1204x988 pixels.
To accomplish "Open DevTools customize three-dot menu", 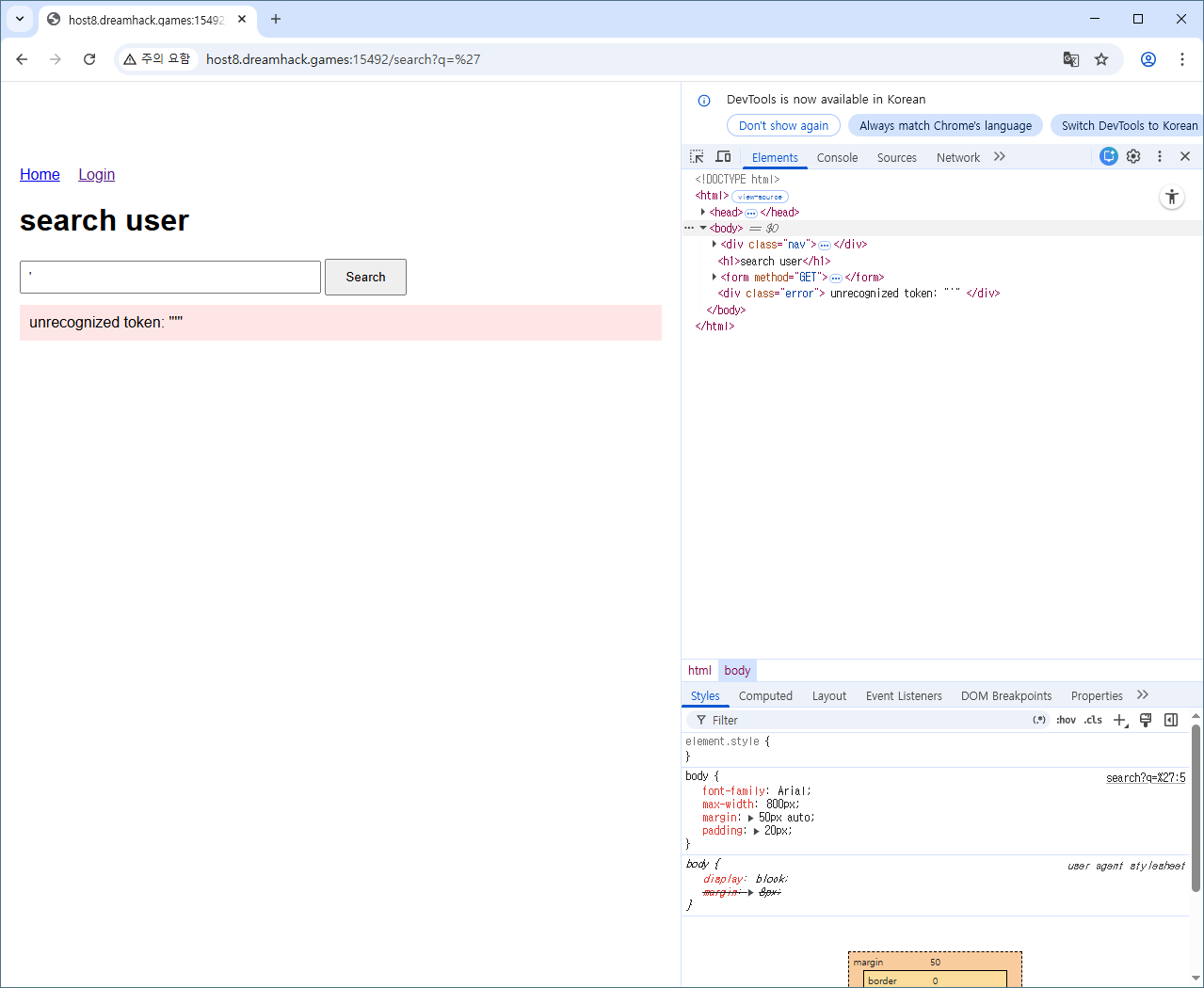I will pos(1160,157).
